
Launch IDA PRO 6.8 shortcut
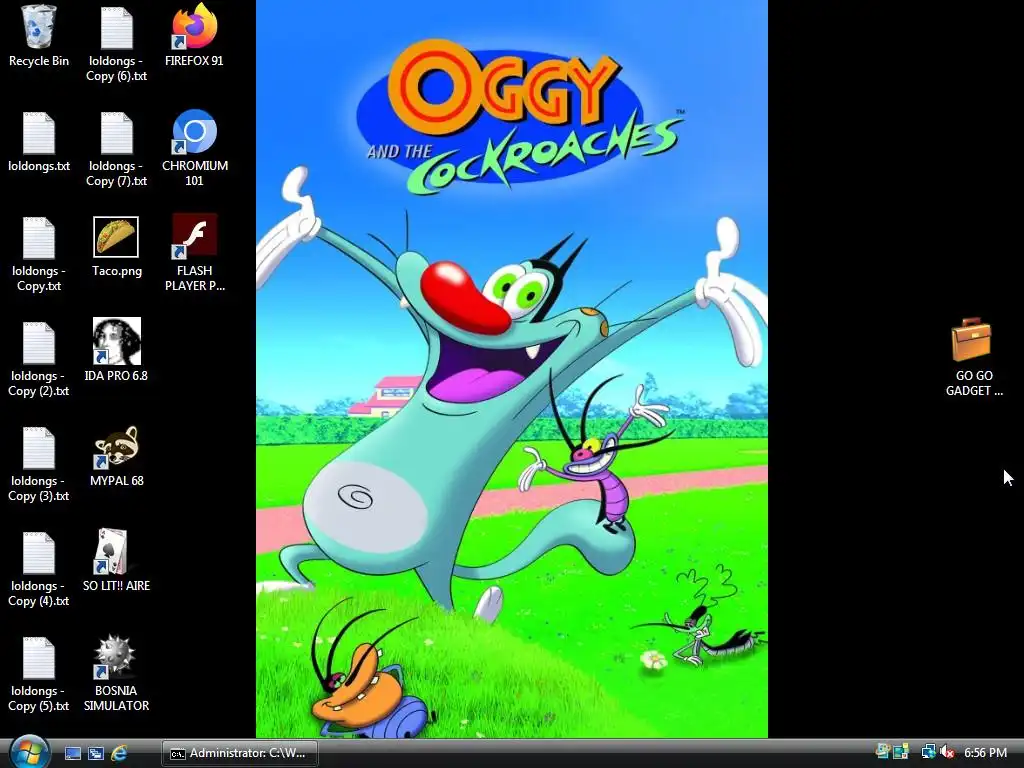pyautogui.click(x=116, y=351)
